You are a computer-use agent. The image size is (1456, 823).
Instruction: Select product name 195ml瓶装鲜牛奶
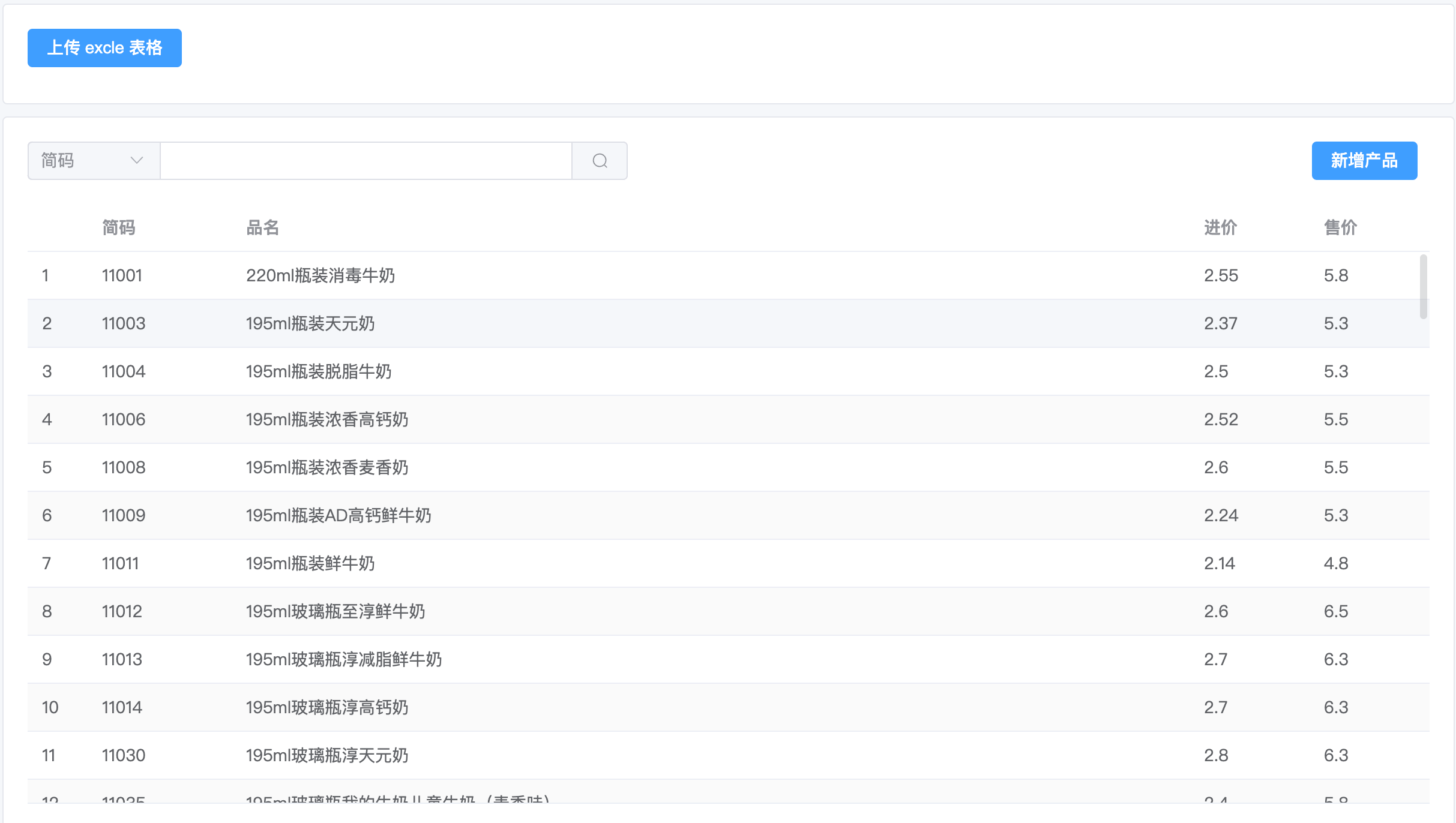coord(310,563)
